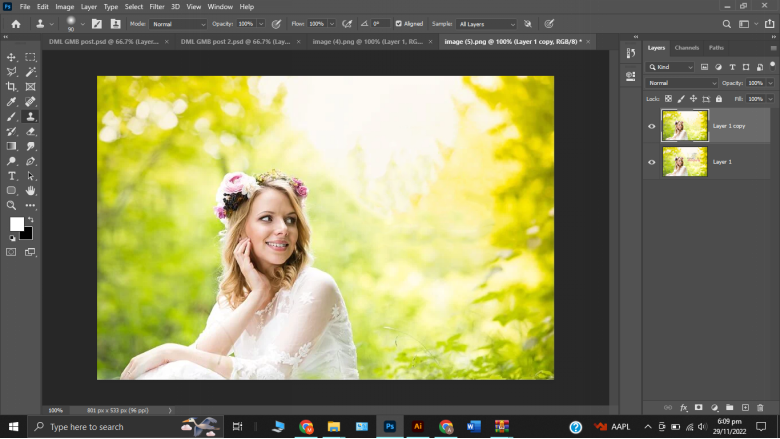This screenshot has width=780, height=439.
Task: Click the foreground color swatch
Action: pyautogui.click(x=16, y=224)
